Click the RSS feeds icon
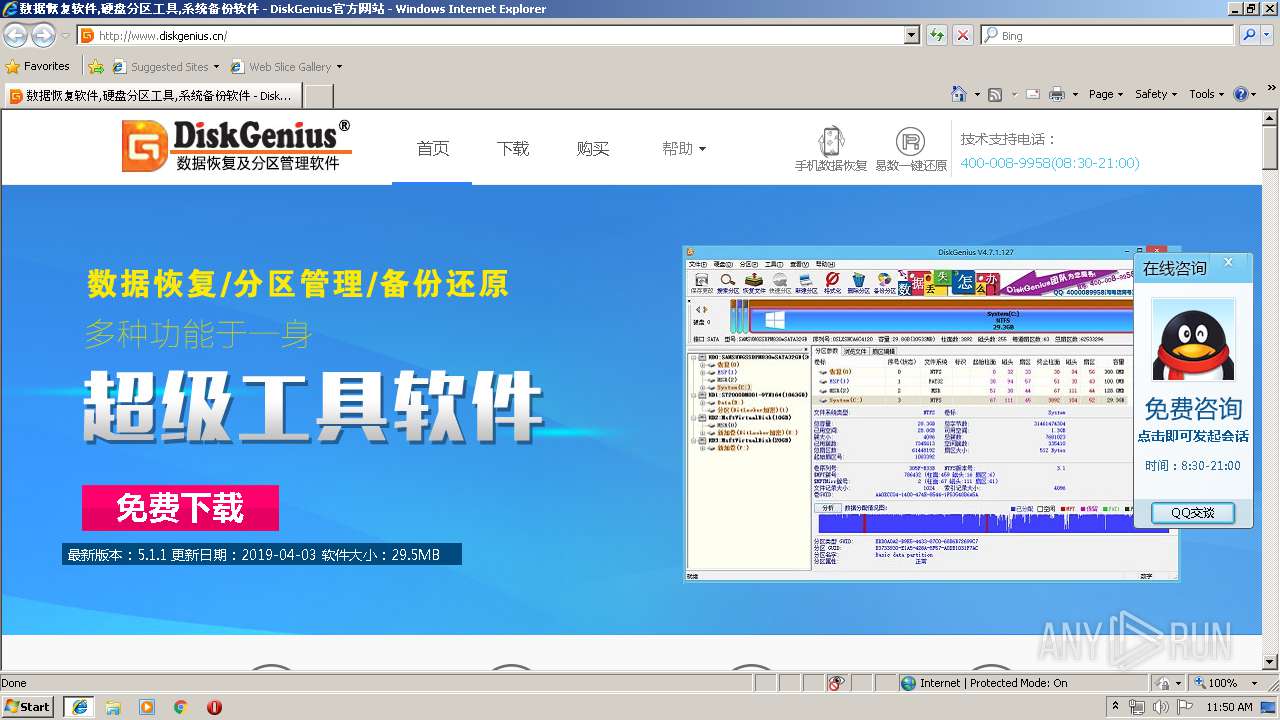This screenshot has height=720, width=1280. [x=995, y=94]
